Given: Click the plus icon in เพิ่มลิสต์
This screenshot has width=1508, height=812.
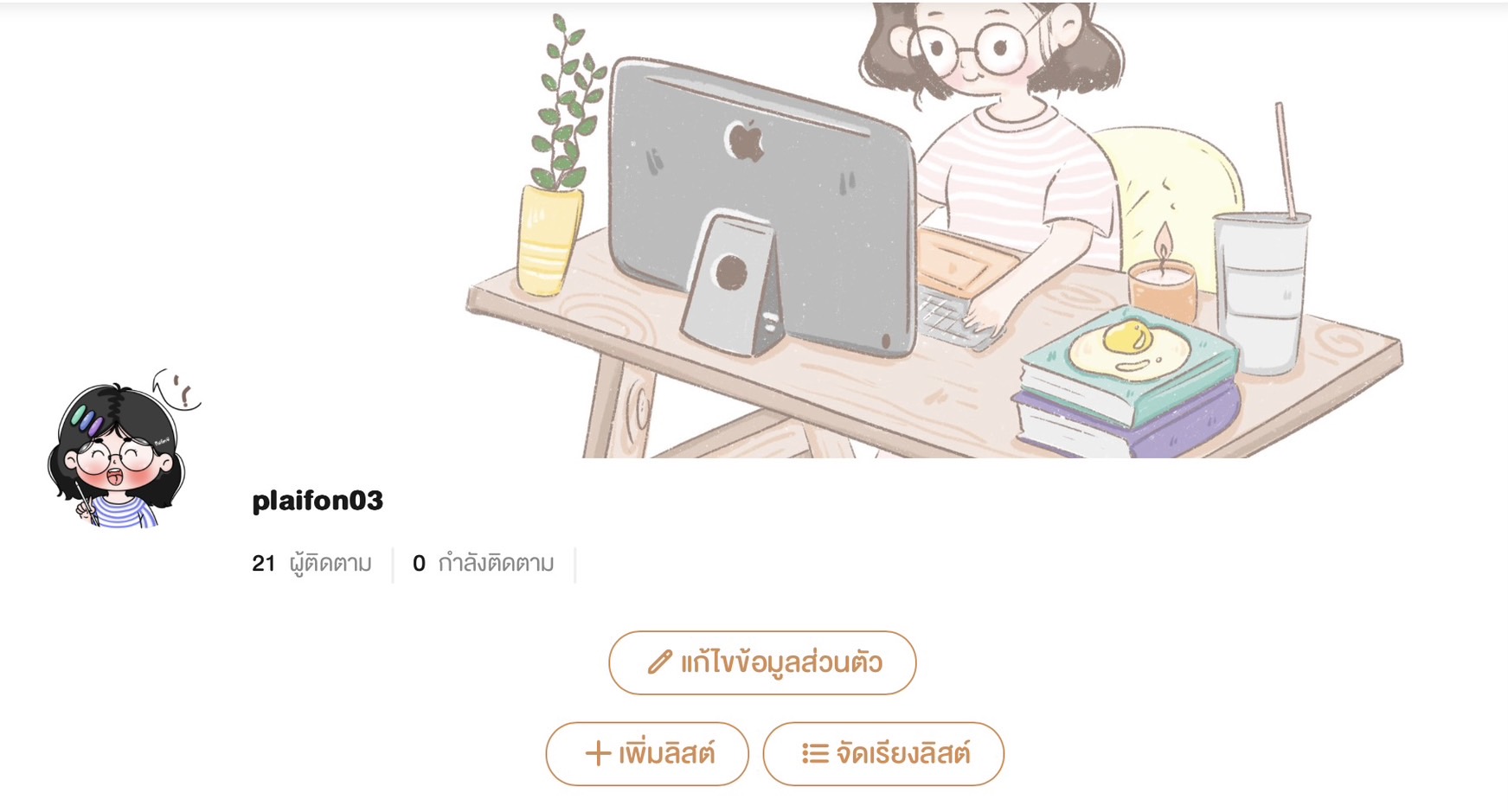Looking at the screenshot, I should (598, 753).
